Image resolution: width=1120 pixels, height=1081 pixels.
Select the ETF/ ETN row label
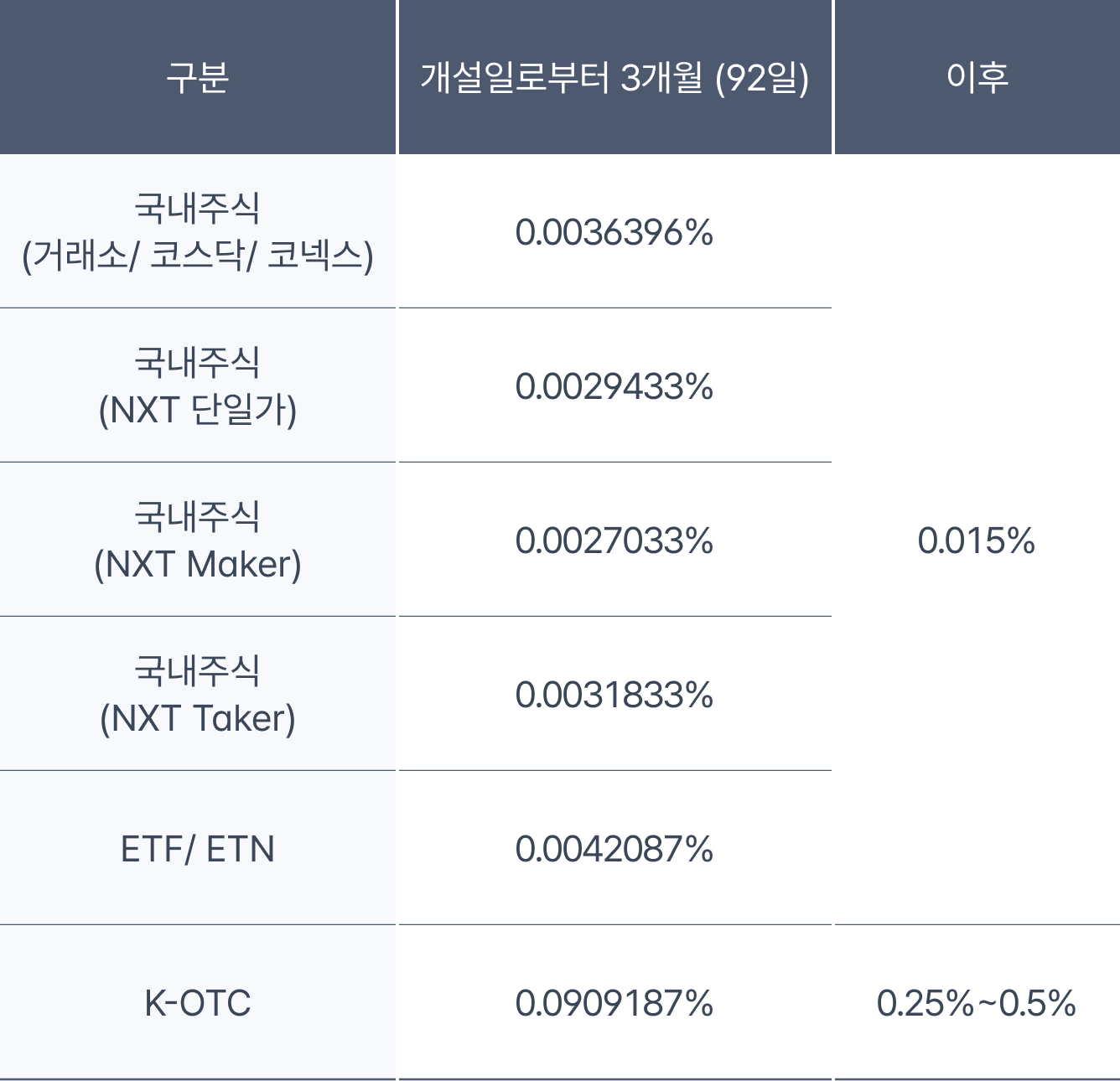(198, 849)
